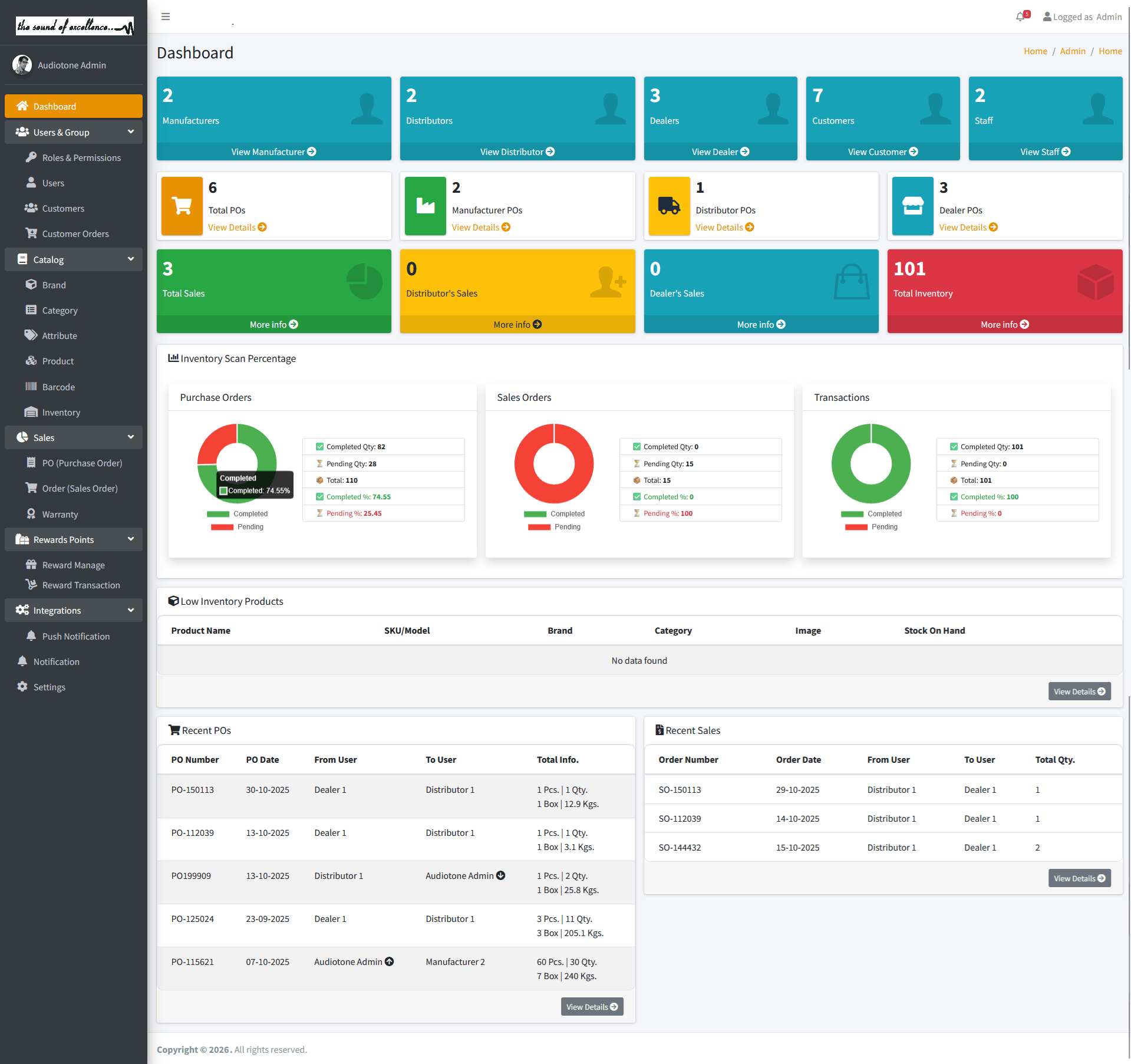
Task: Click View Details button under Recent POs
Action: [x=592, y=1007]
